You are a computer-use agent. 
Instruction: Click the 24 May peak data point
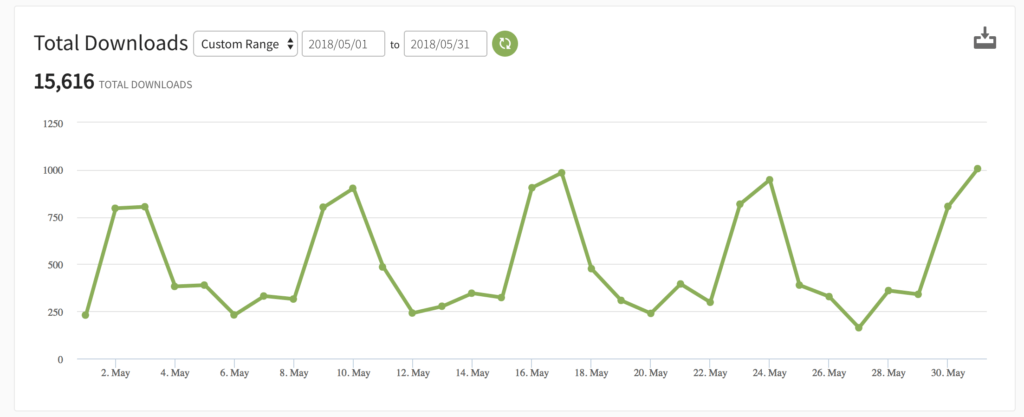click(x=769, y=180)
